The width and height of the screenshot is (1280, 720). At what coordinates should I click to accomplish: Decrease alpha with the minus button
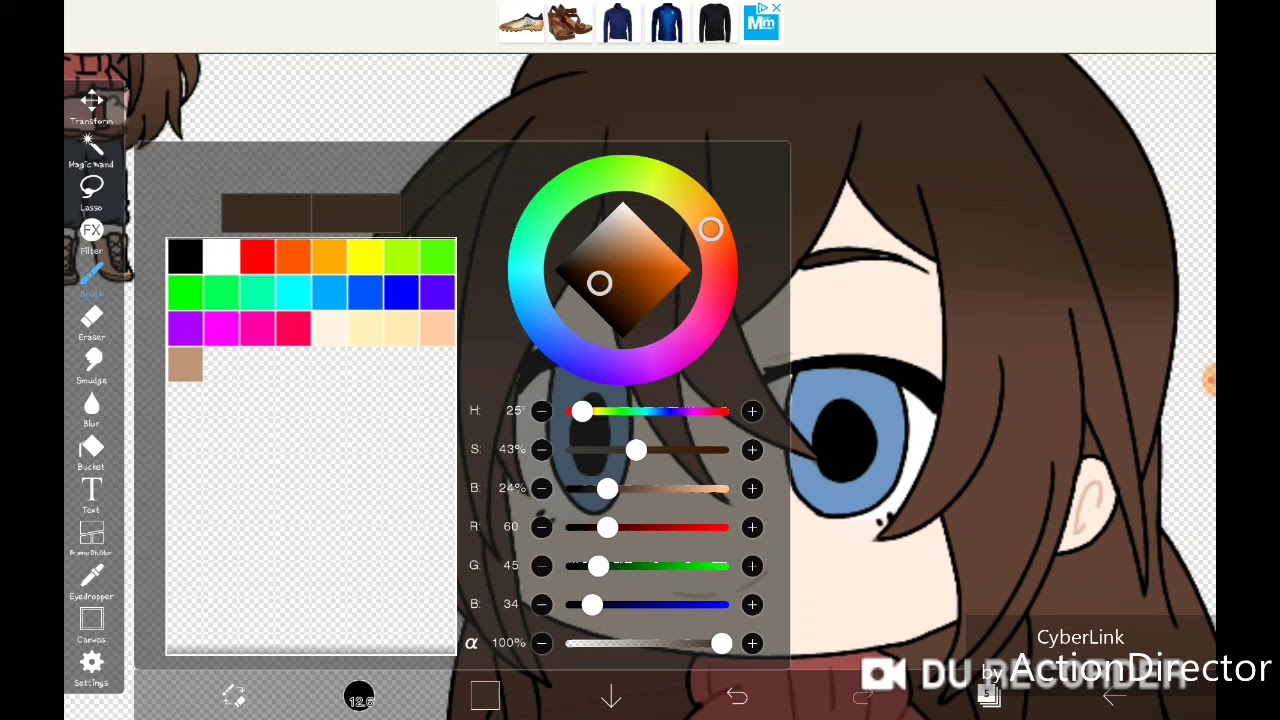(541, 643)
